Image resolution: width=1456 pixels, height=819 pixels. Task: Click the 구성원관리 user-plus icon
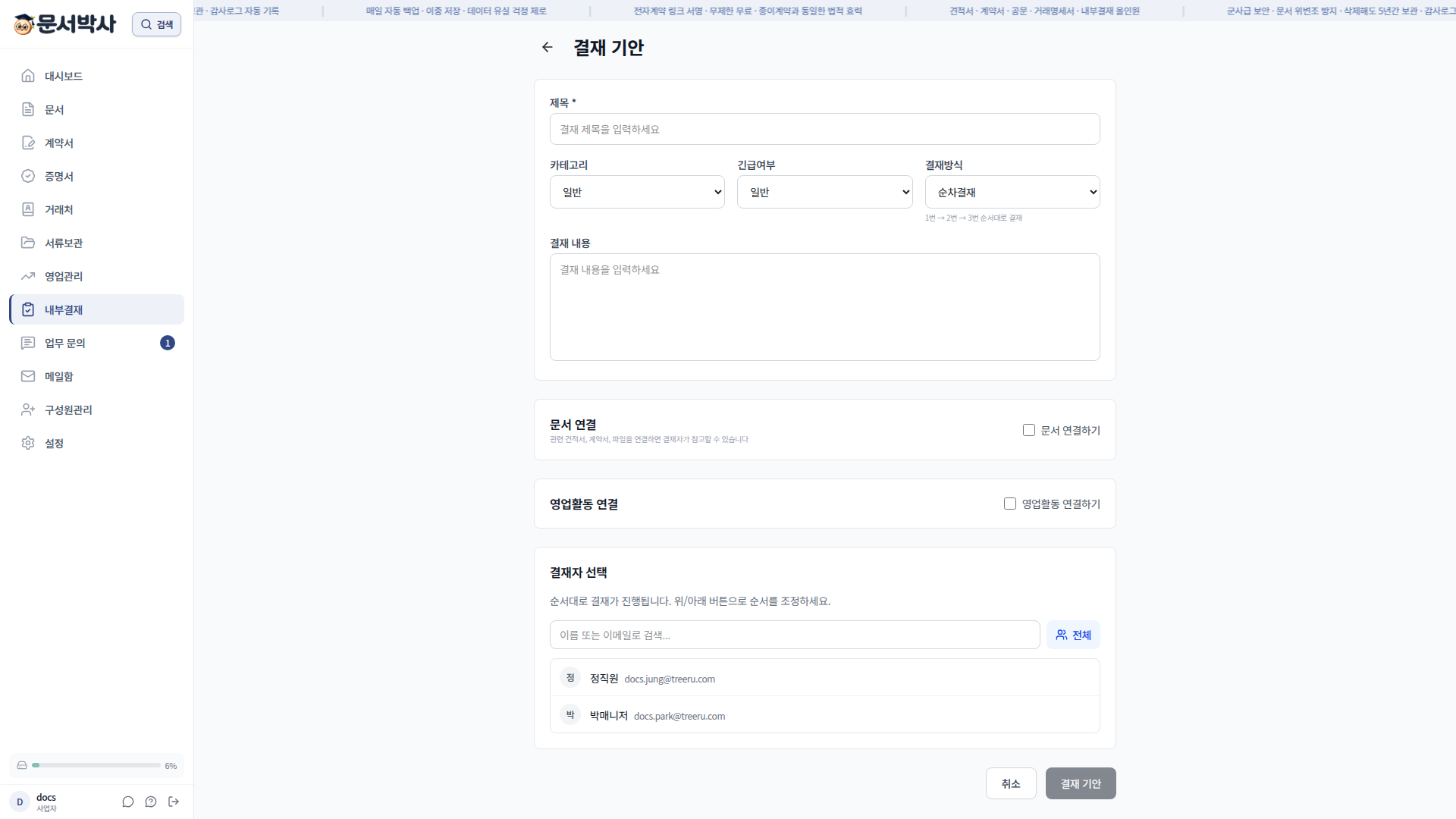[x=28, y=409]
